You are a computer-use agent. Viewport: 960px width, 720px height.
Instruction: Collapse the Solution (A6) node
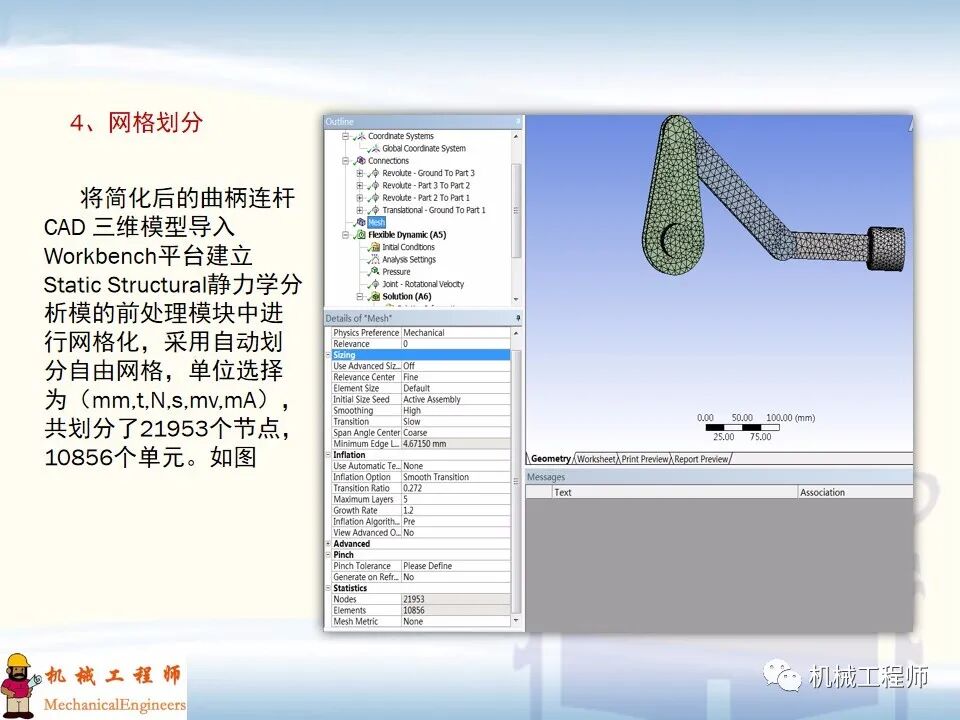(360, 296)
